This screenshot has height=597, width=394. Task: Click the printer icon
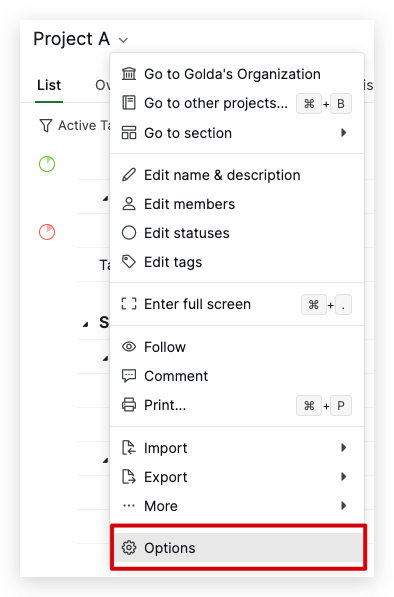pos(129,405)
